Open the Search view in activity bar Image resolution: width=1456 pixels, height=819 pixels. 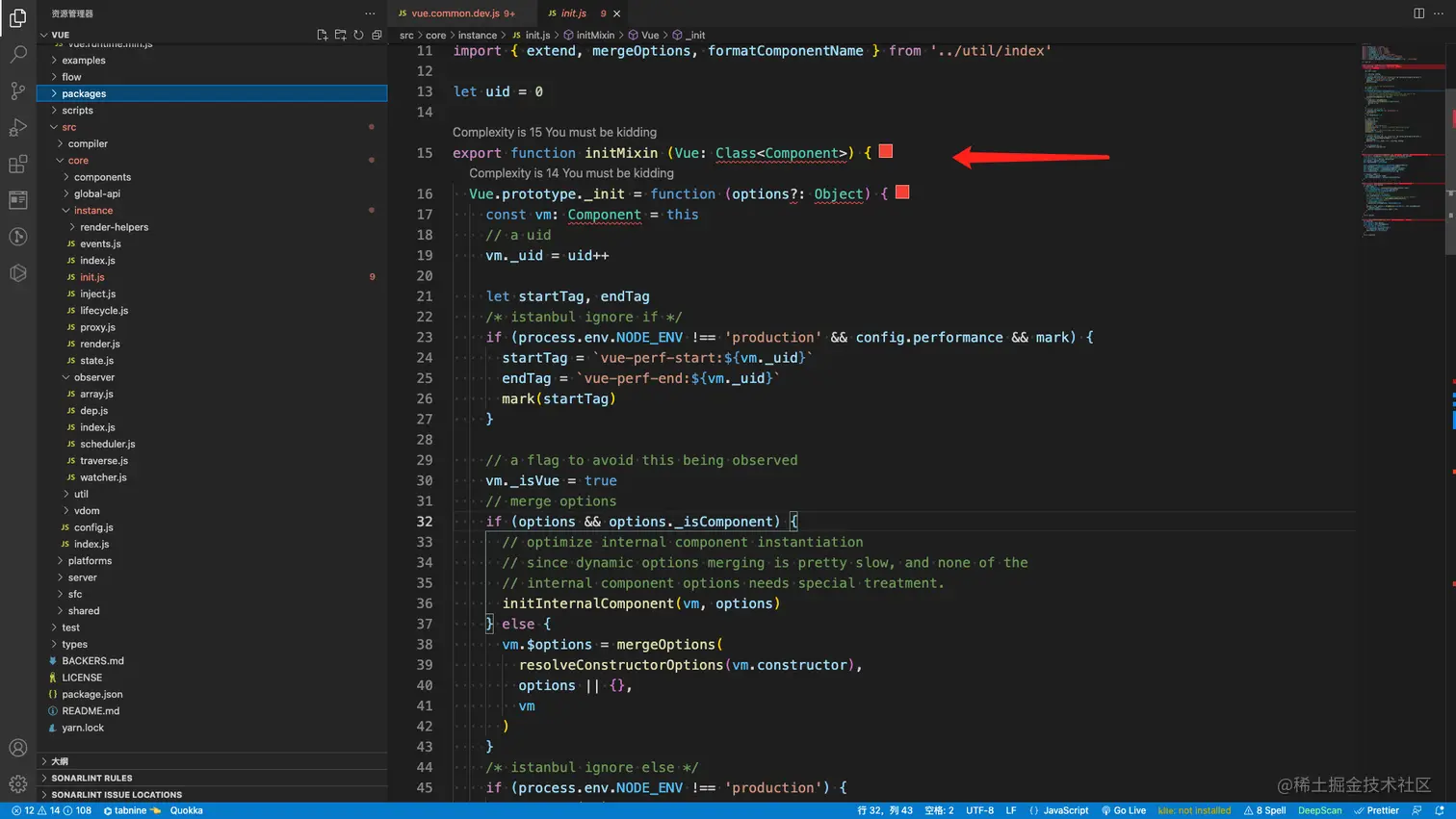(17, 54)
